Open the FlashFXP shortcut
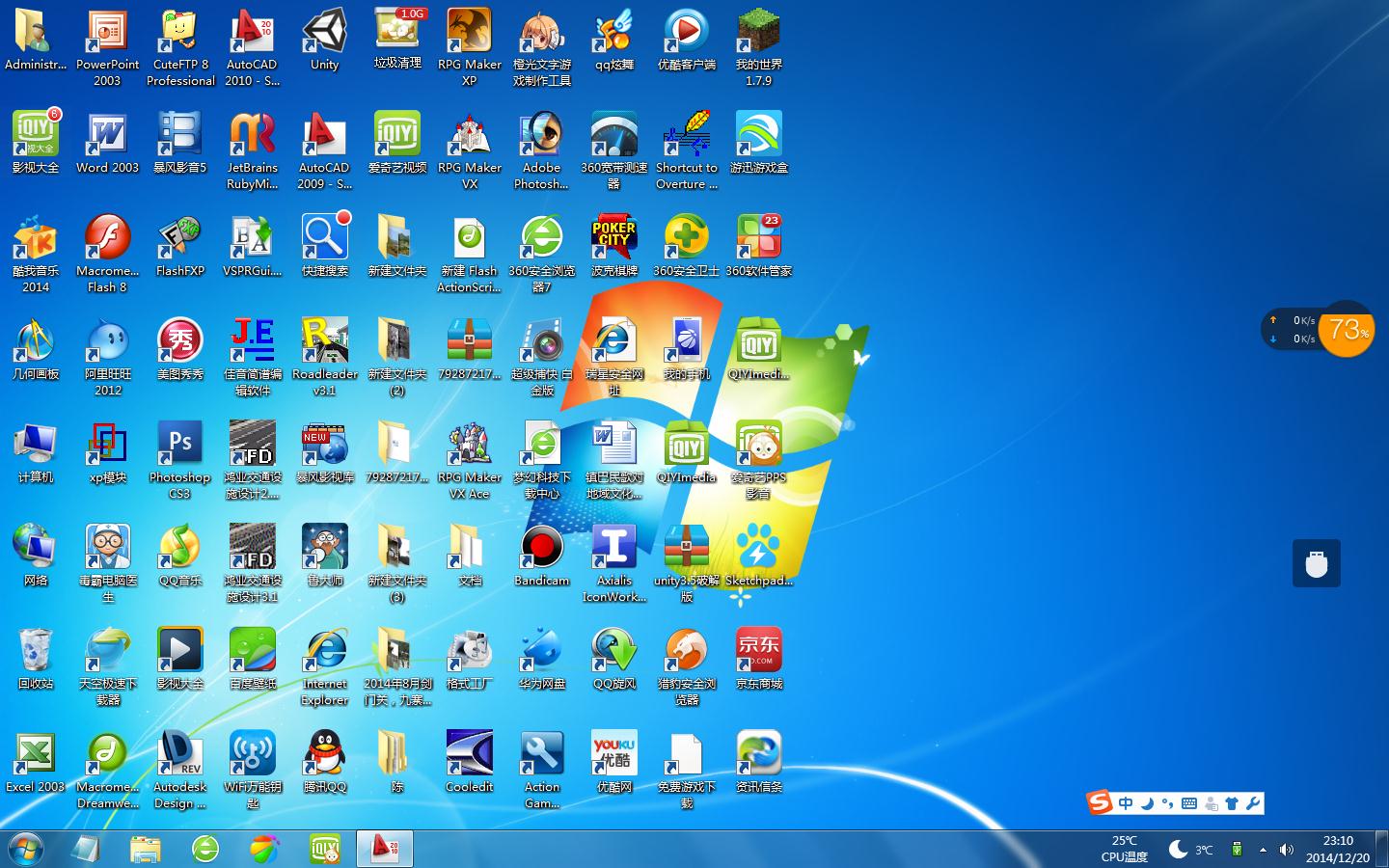The image size is (1389, 868). (x=180, y=246)
